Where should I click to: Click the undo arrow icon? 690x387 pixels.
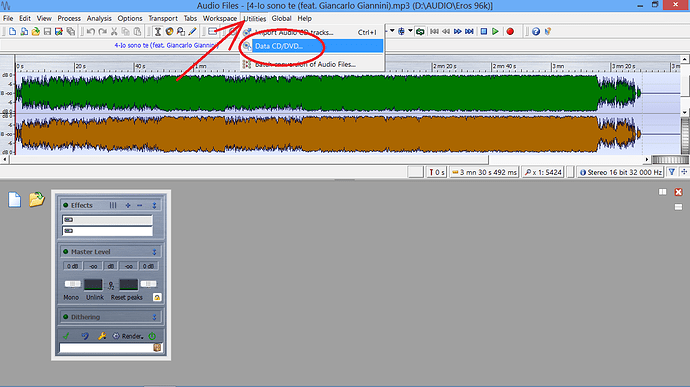coord(91,32)
